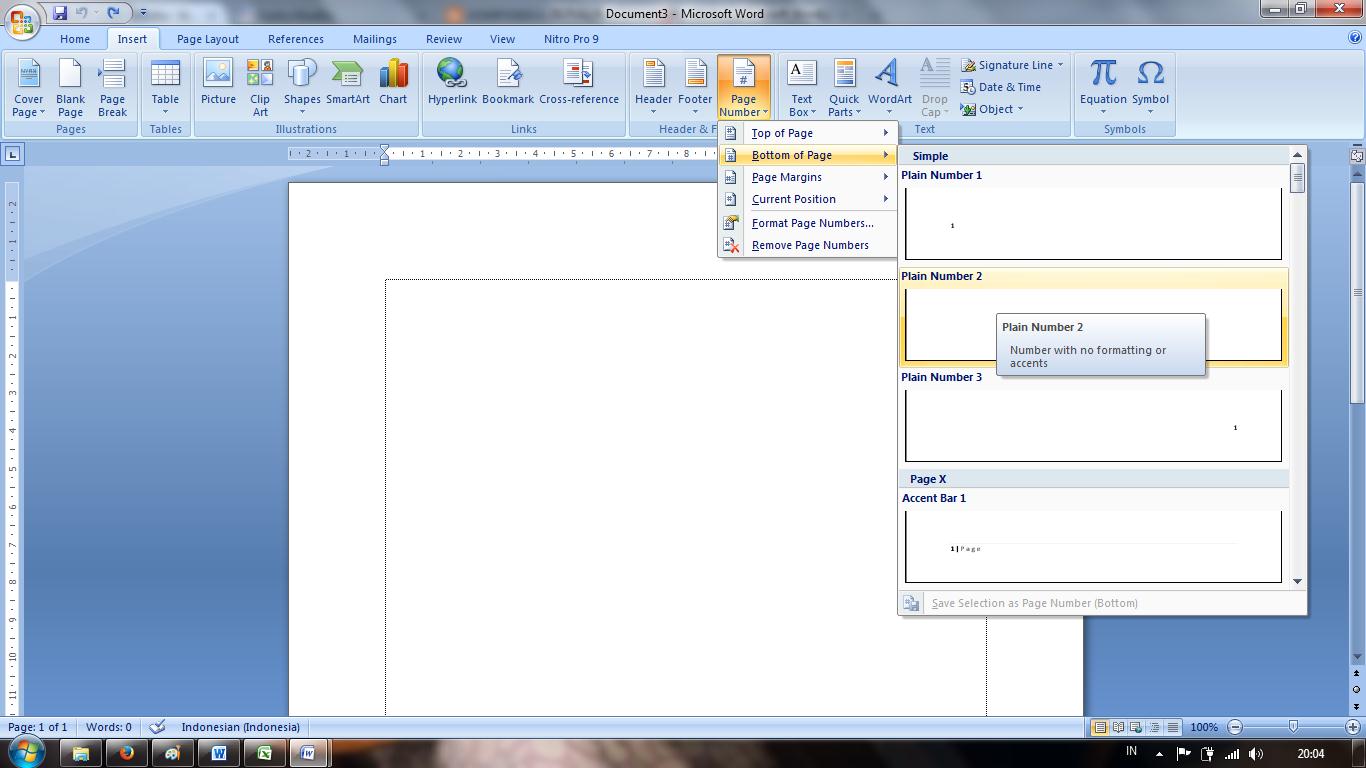Insert a Blank Page
The height and width of the screenshot is (768, 1366).
(70, 88)
